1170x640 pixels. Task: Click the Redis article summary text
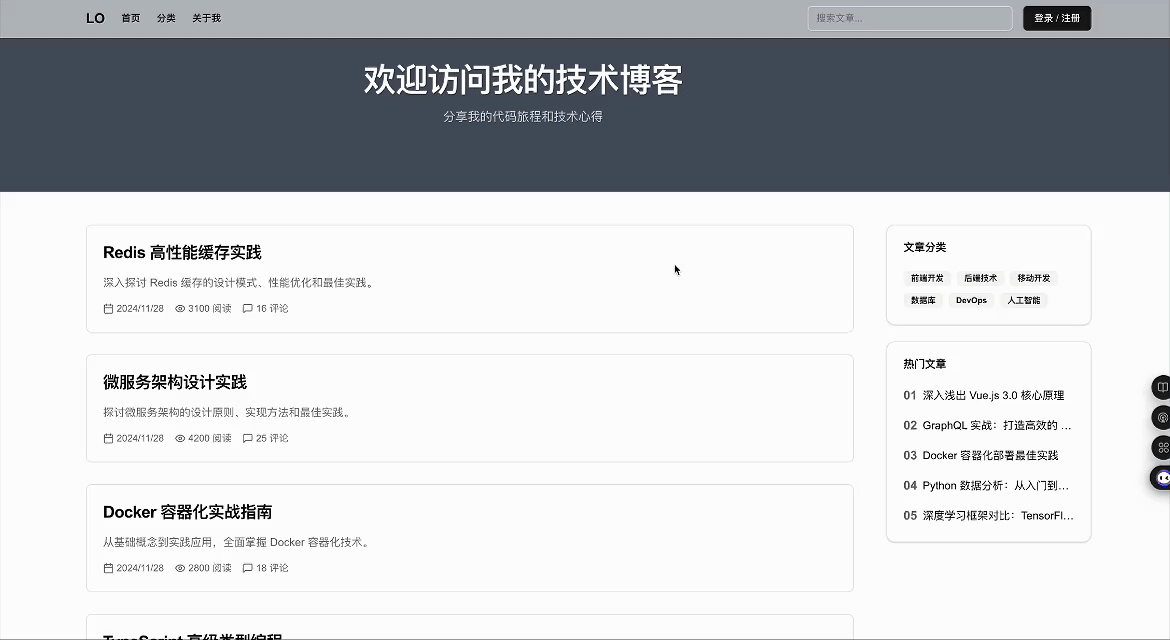[240, 283]
